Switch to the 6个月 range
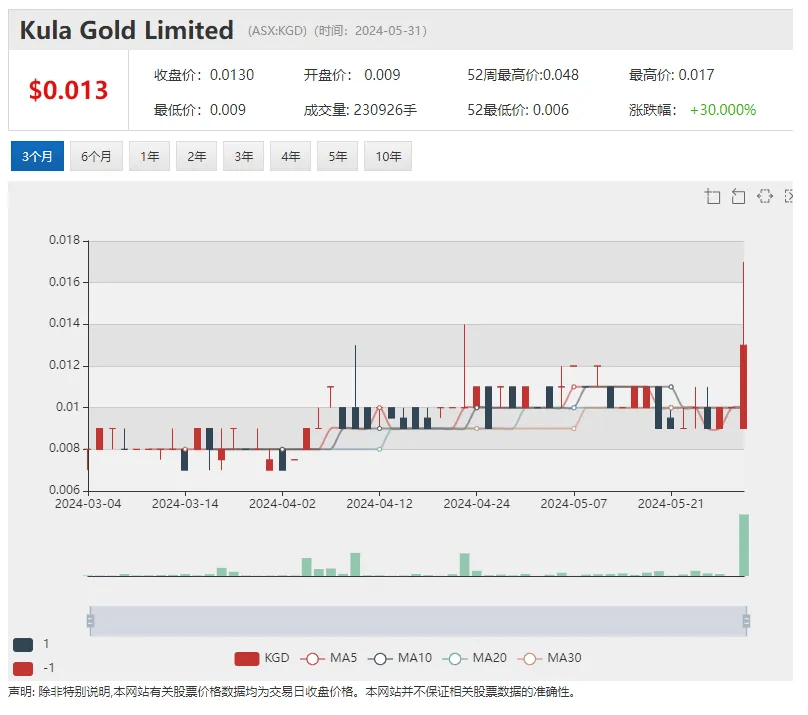Viewport: 808px width, 715px height. tap(96, 156)
